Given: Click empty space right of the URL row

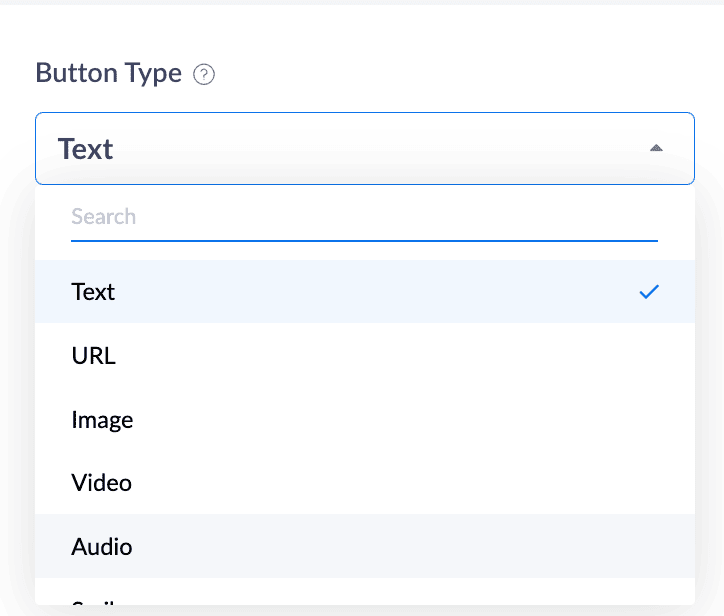Looking at the screenshot, I should (450, 356).
